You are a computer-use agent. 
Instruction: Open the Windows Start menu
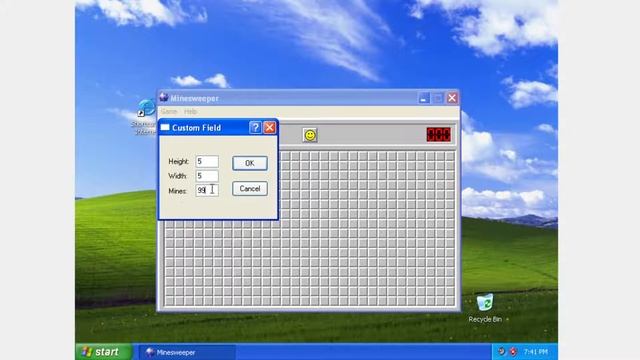pos(104,351)
